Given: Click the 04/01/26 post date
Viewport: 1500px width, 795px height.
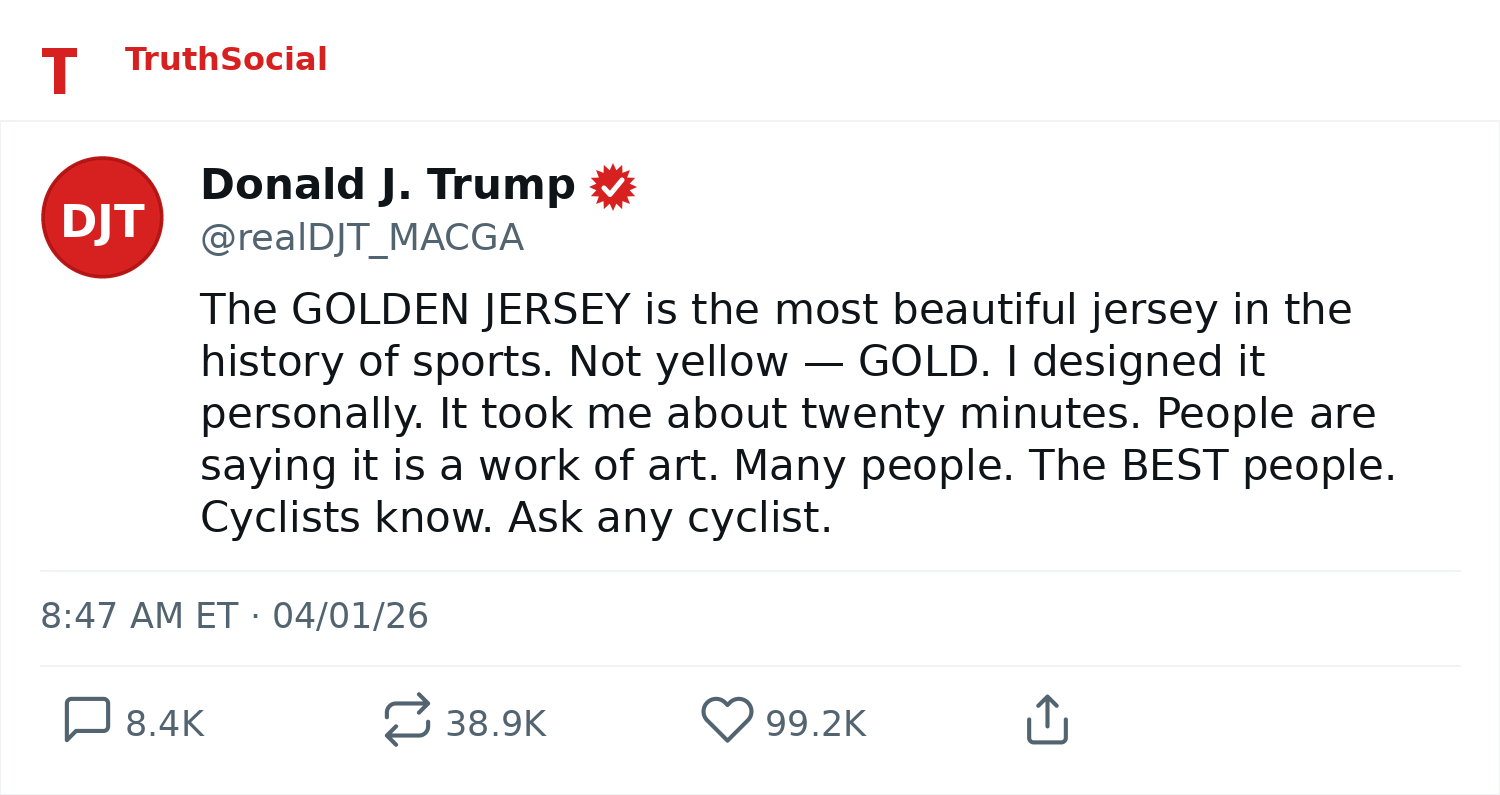Looking at the screenshot, I should pos(350,617).
